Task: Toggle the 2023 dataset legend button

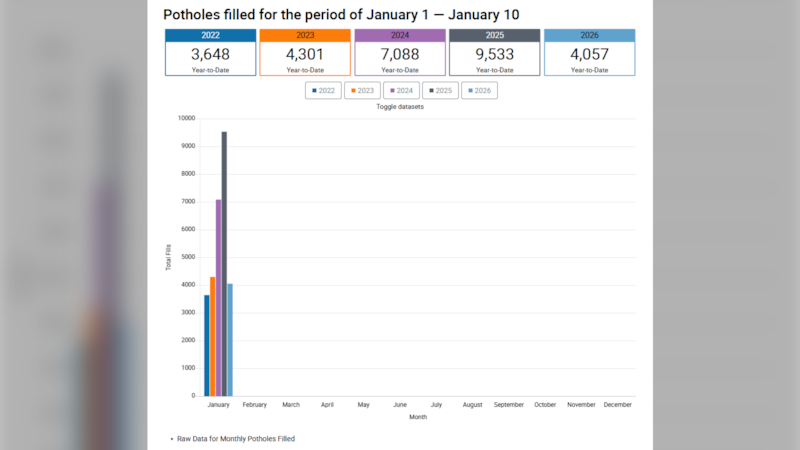Action: coord(362,91)
